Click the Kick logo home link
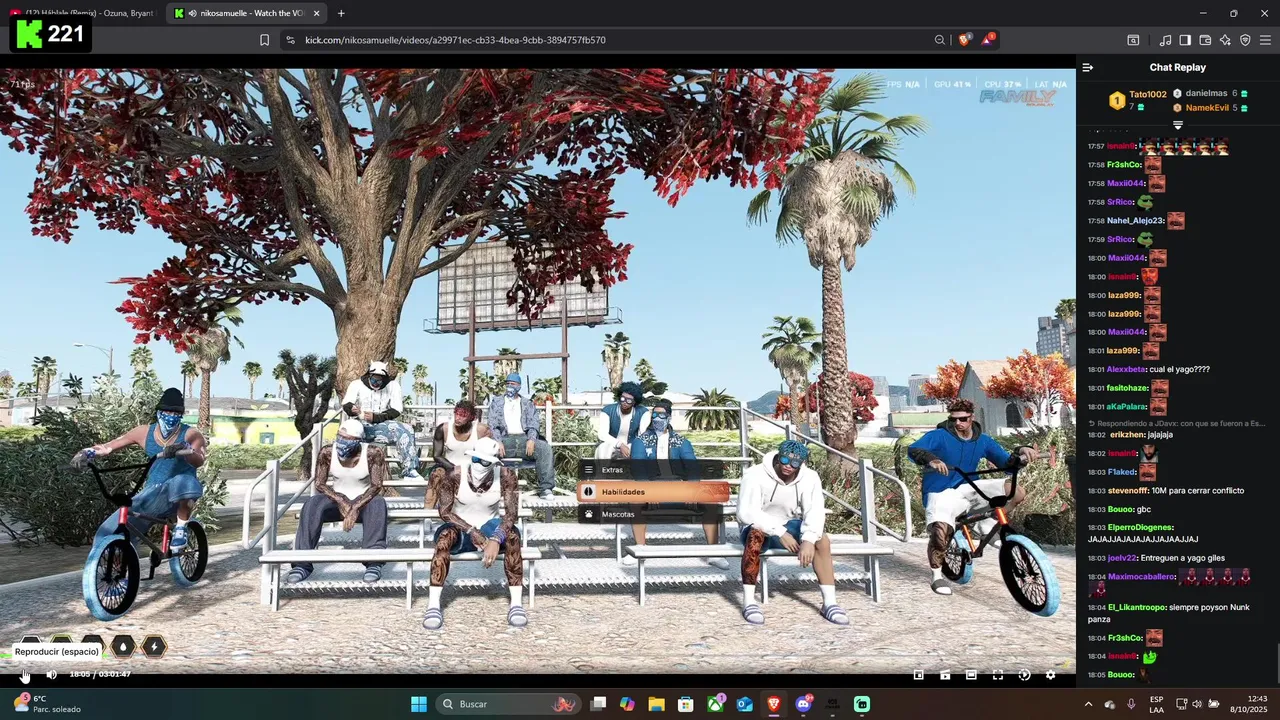1280x720 pixels. tap(30, 34)
